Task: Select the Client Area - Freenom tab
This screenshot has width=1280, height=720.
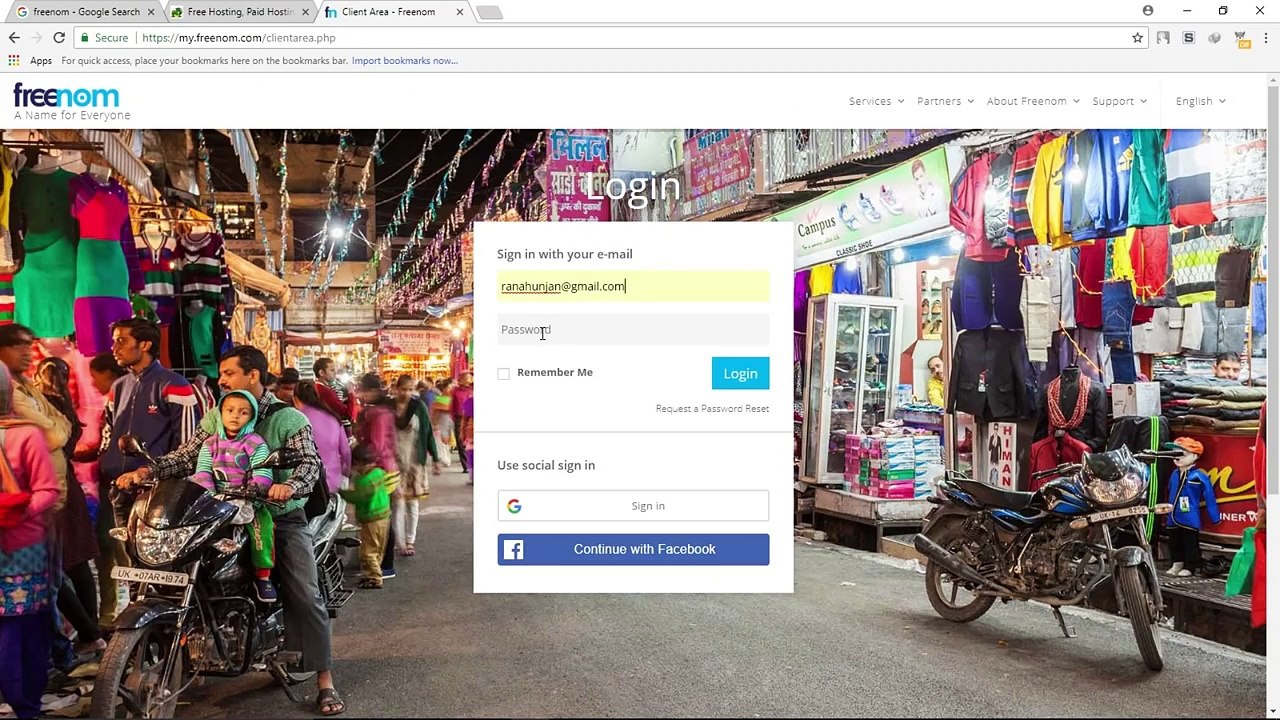Action: 394,12
